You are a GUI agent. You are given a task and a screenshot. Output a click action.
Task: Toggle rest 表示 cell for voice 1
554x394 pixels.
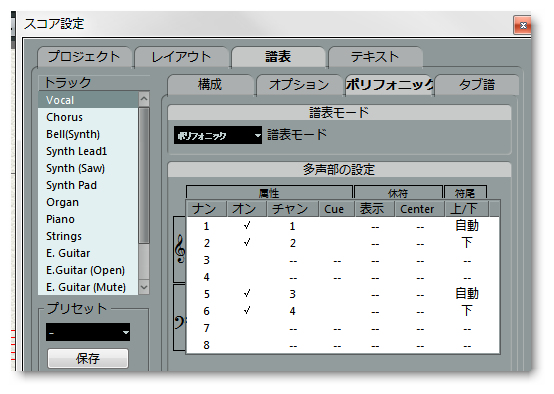click(375, 226)
